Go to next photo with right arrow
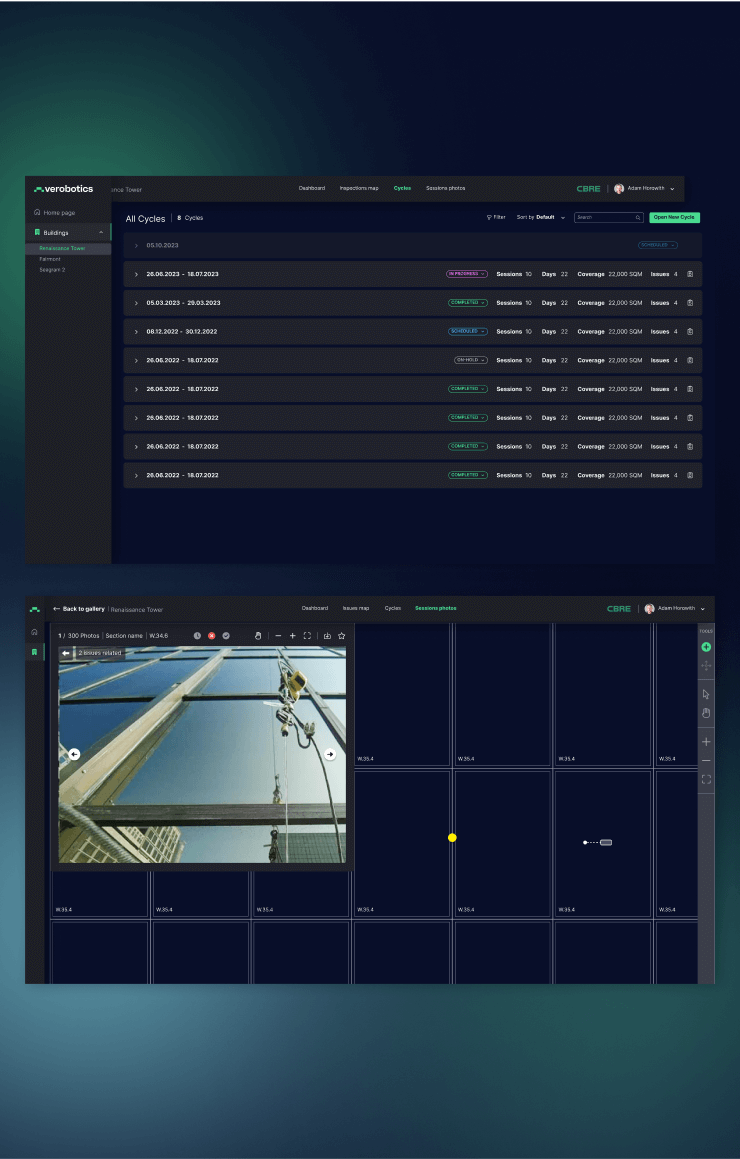 [x=330, y=754]
